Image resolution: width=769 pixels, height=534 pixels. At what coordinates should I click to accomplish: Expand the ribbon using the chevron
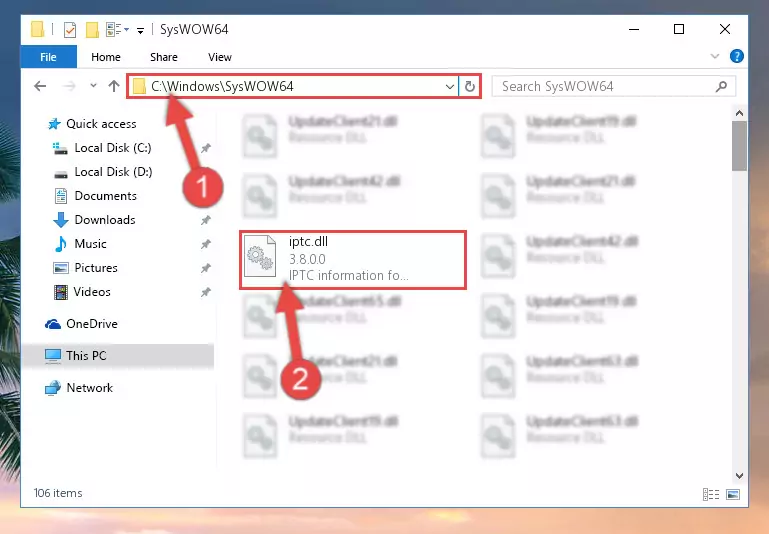point(715,56)
